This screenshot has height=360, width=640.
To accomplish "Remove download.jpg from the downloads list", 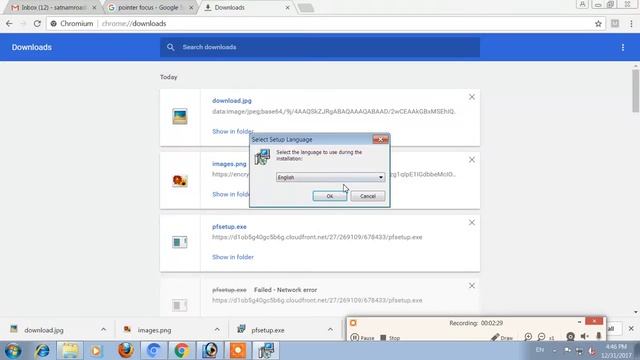I will tap(471, 97).
